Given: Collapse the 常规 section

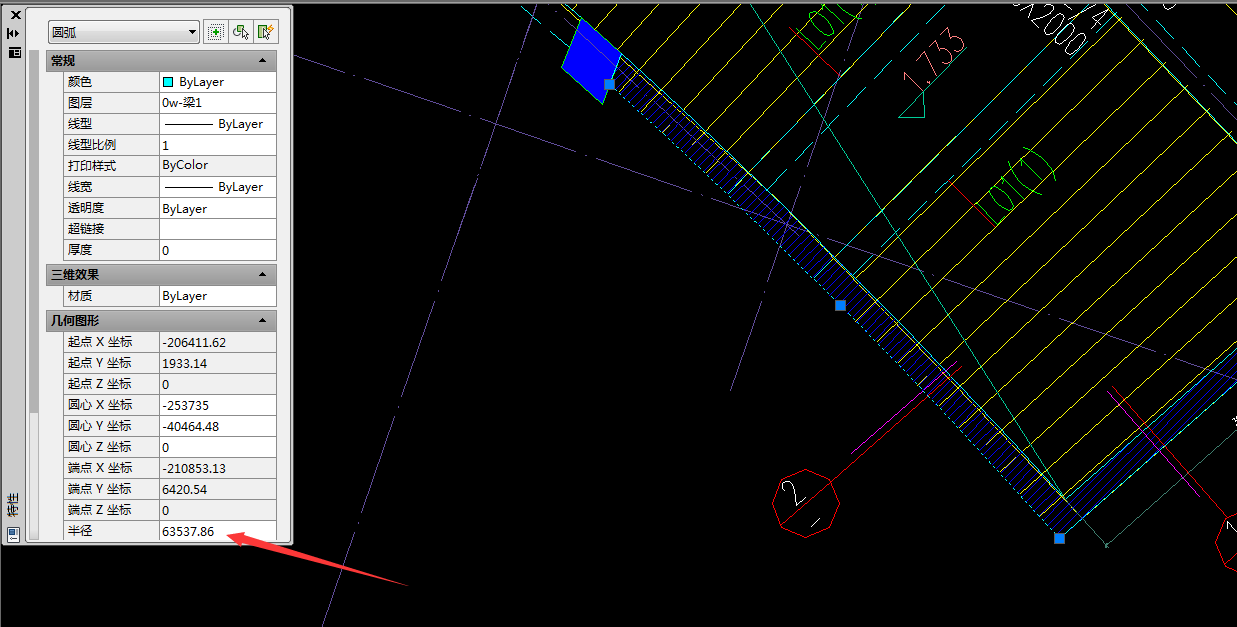Looking at the screenshot, I should (x=264, y=61).
